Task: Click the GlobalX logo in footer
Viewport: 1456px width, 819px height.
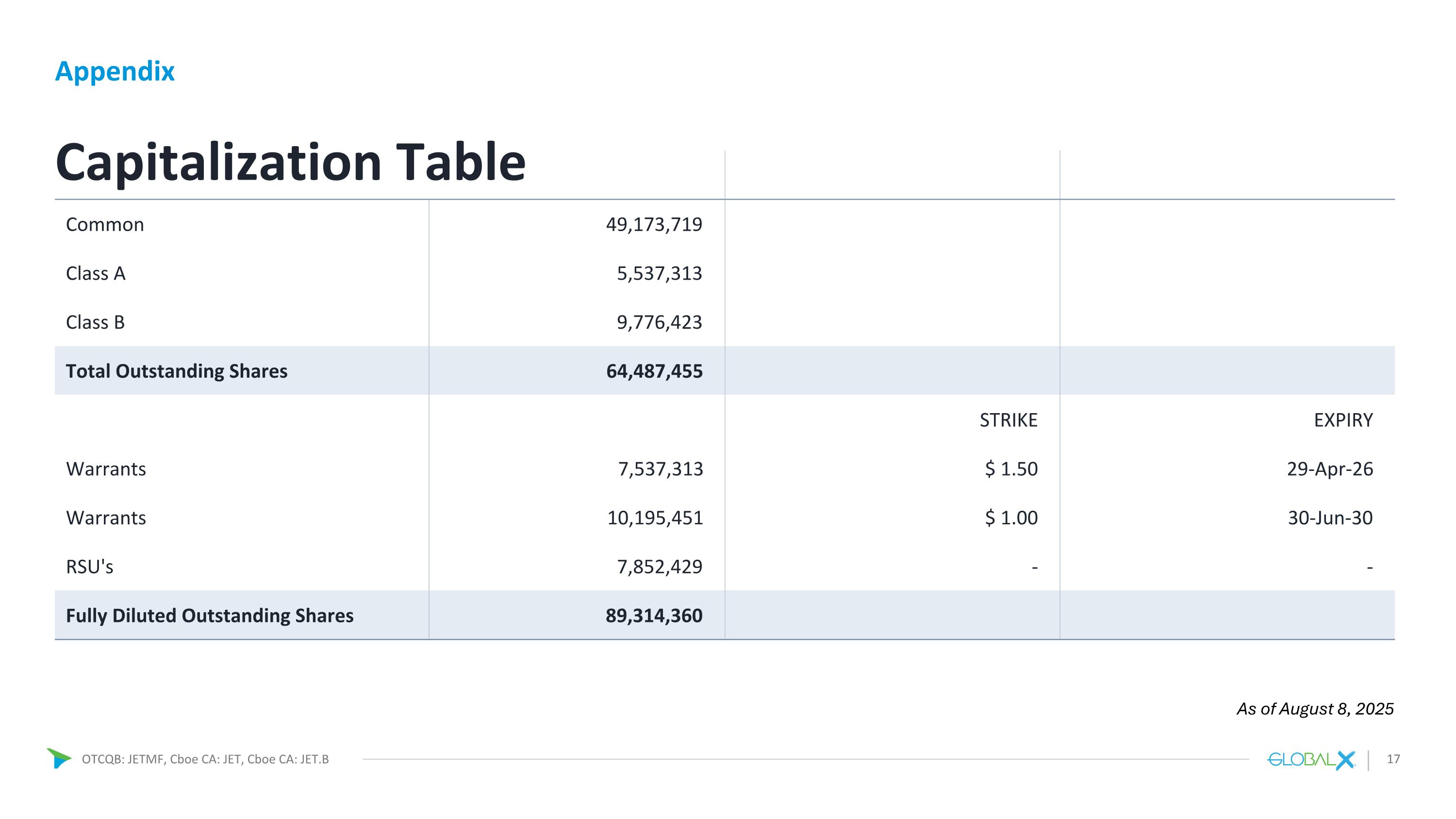Action: 1311,760
